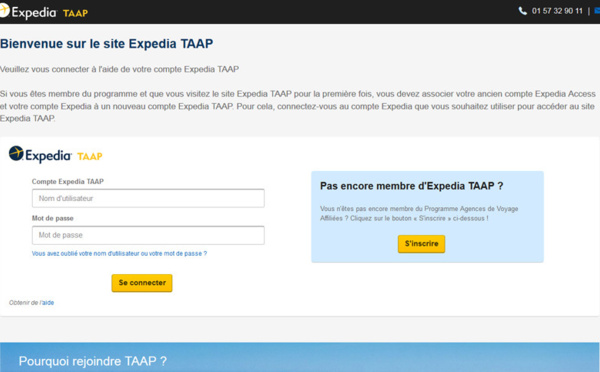Viewport: 600px width, 372px height.
Task: Click the Se connecter button
Action: point(142,283)
